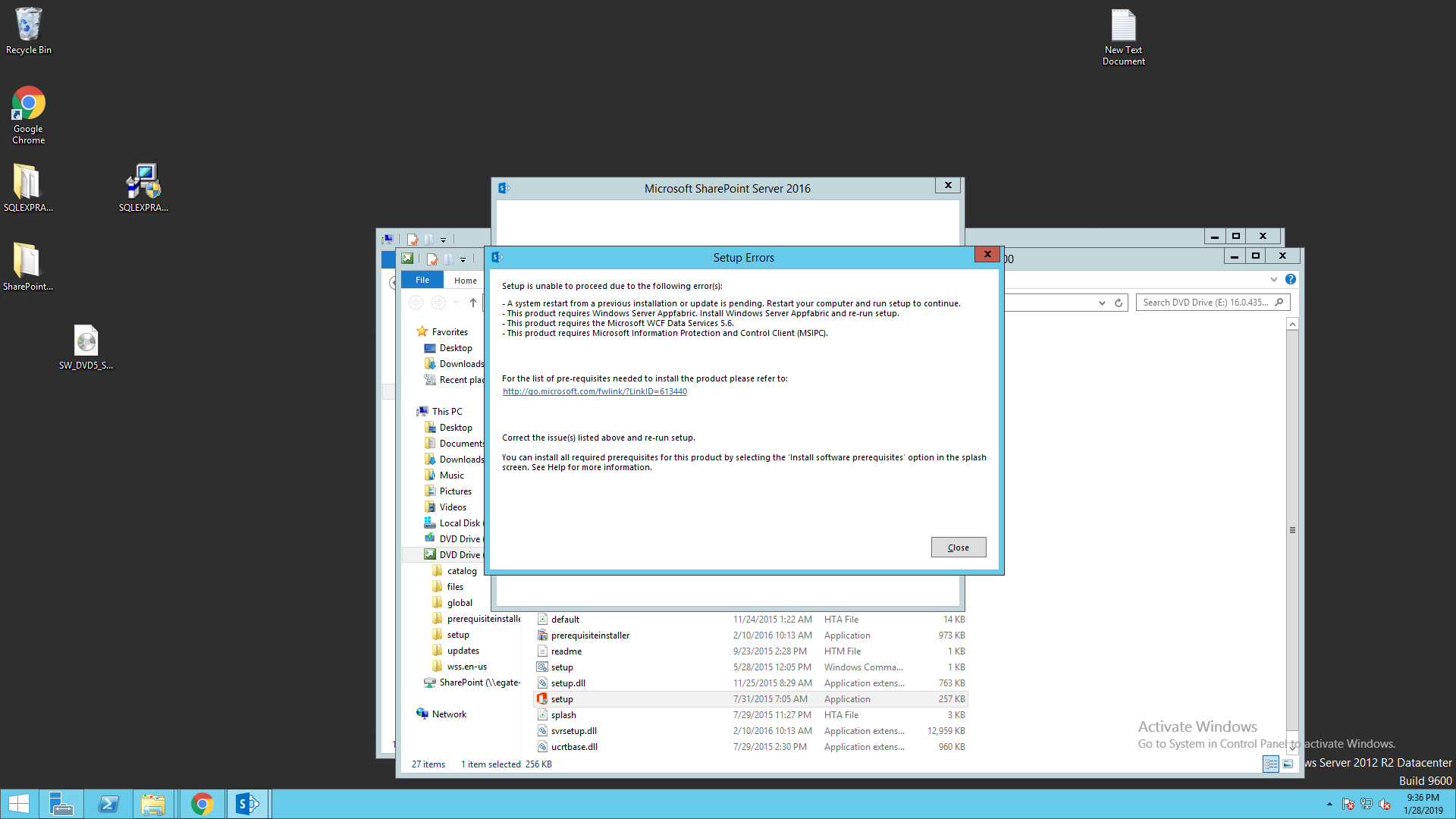
Task: Show hidden icons in the system tray
Action: 1330,804
